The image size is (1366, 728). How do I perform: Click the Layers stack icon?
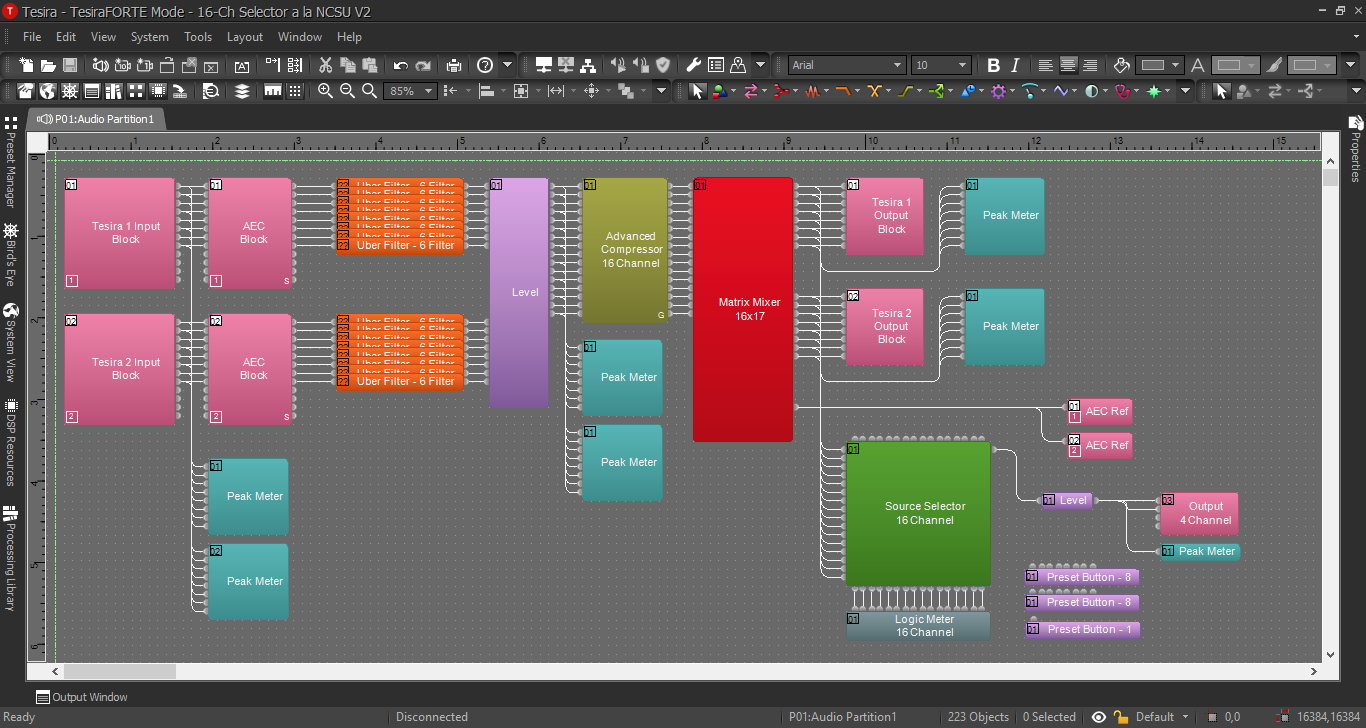click(242, 91)
